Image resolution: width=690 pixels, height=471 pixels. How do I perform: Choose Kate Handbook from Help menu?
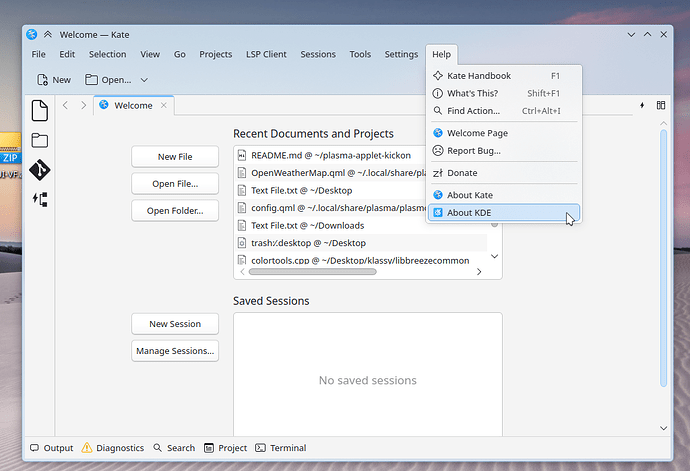[x=504, y=76]
